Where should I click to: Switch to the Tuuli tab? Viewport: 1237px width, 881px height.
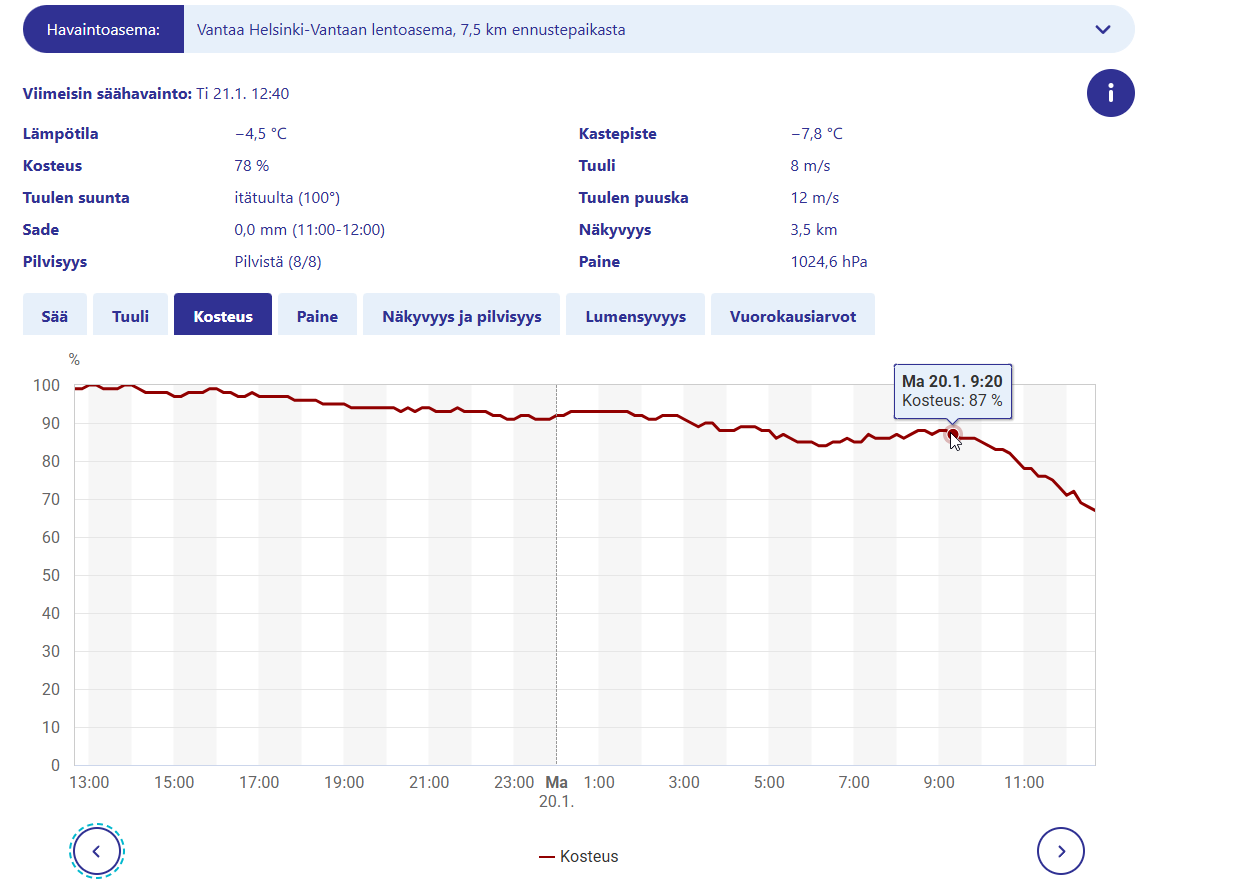tap(130, 316)
